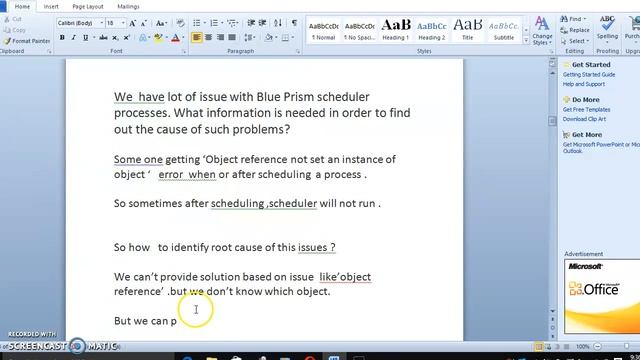640x360 pixels.
Task: Toggle strikethrough formatting
Action: pos(104,38)
